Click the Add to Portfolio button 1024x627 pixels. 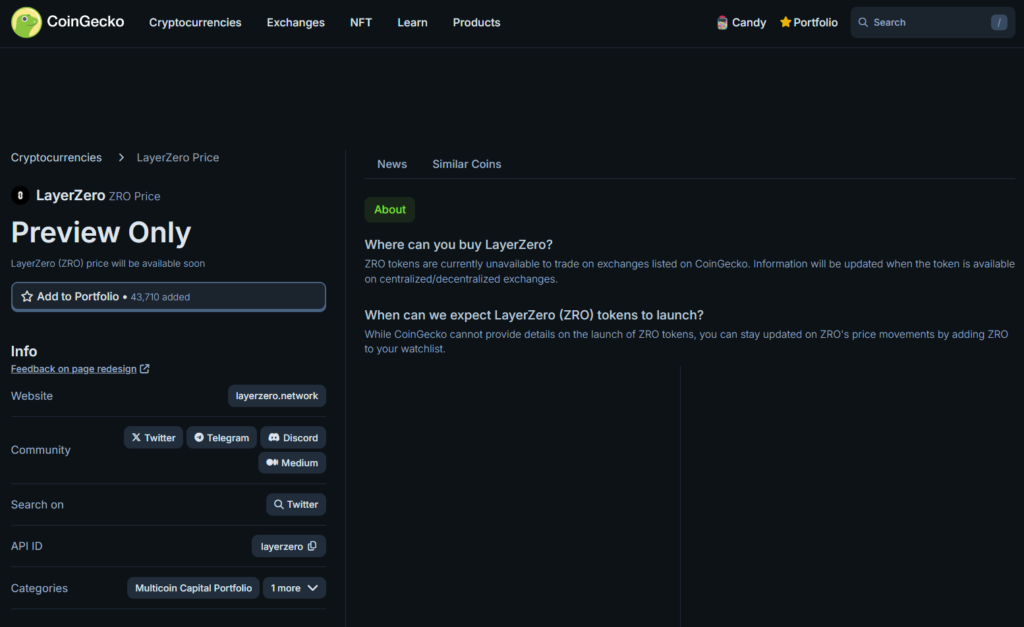(x=168, y=297)
